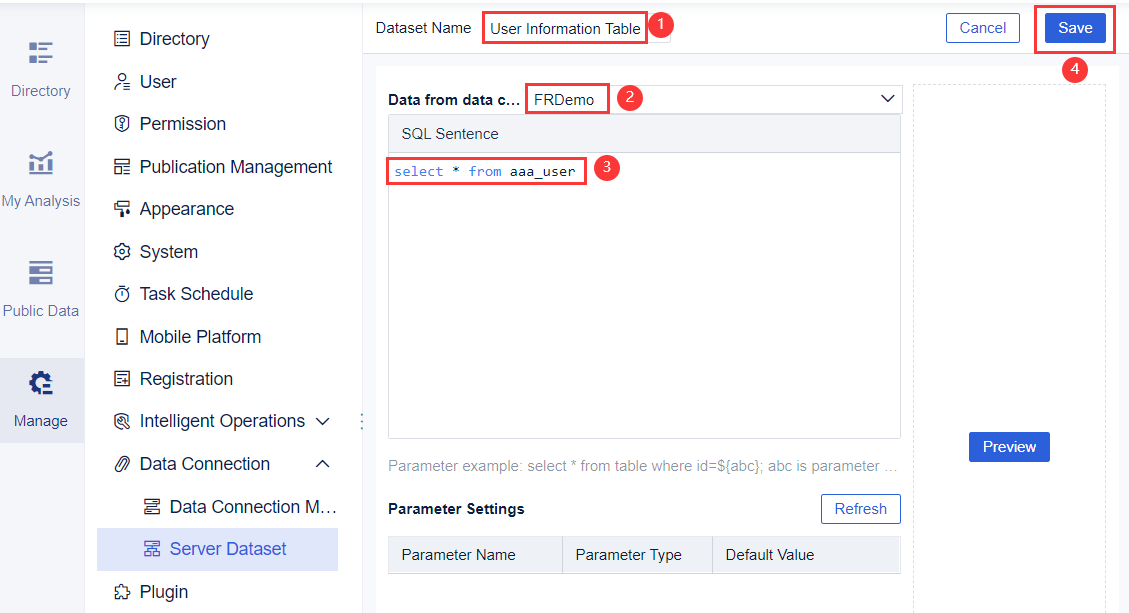
Task: Click the Manage gear icon in the sidebar
Action: click(40, 395)
